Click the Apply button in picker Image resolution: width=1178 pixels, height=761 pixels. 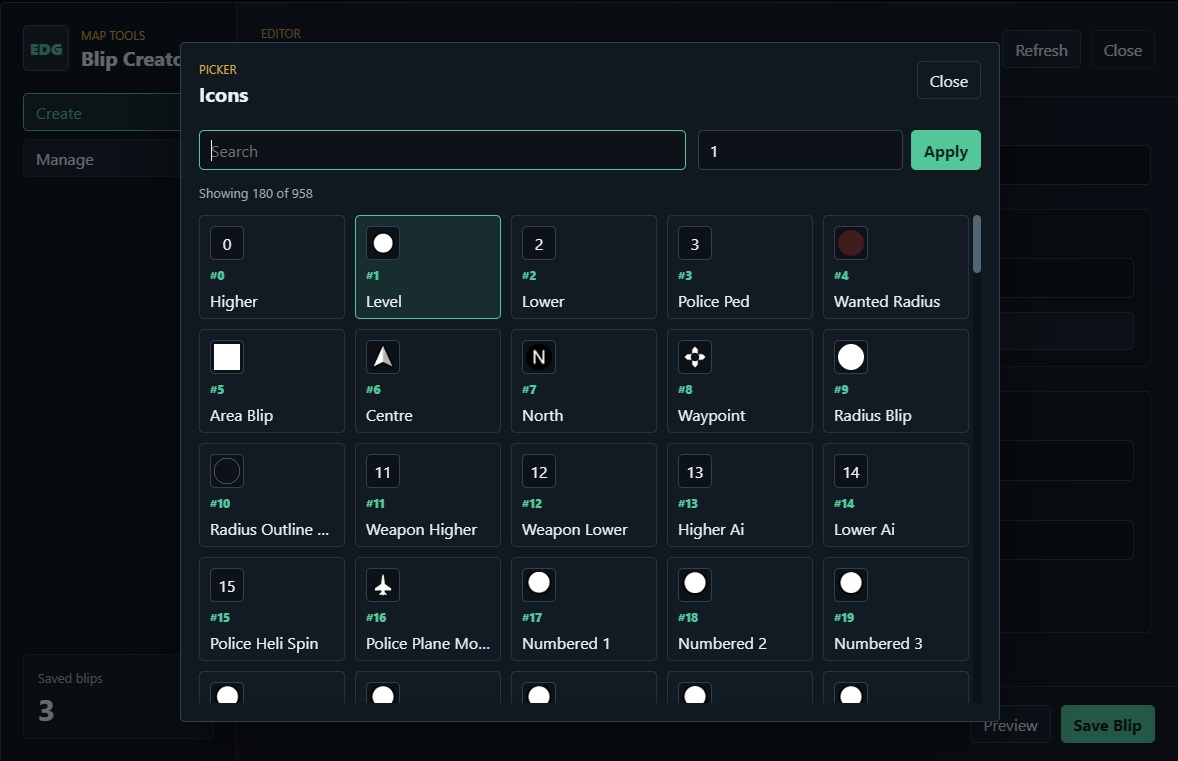[x=945, y=150]
